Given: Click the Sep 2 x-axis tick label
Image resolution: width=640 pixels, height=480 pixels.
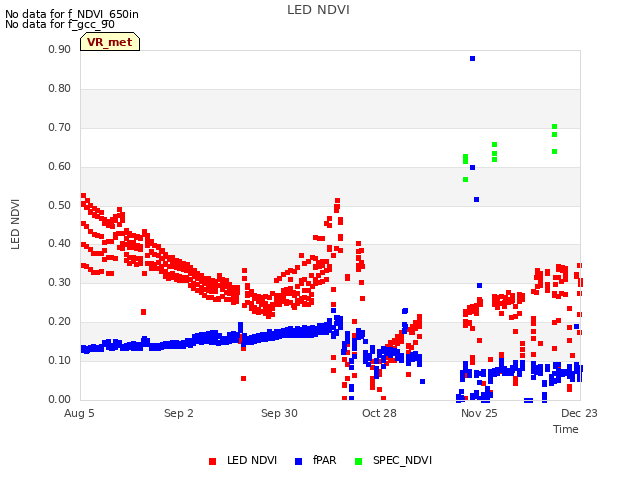Looking at the screenshot, I should click(x=179, y=413).
